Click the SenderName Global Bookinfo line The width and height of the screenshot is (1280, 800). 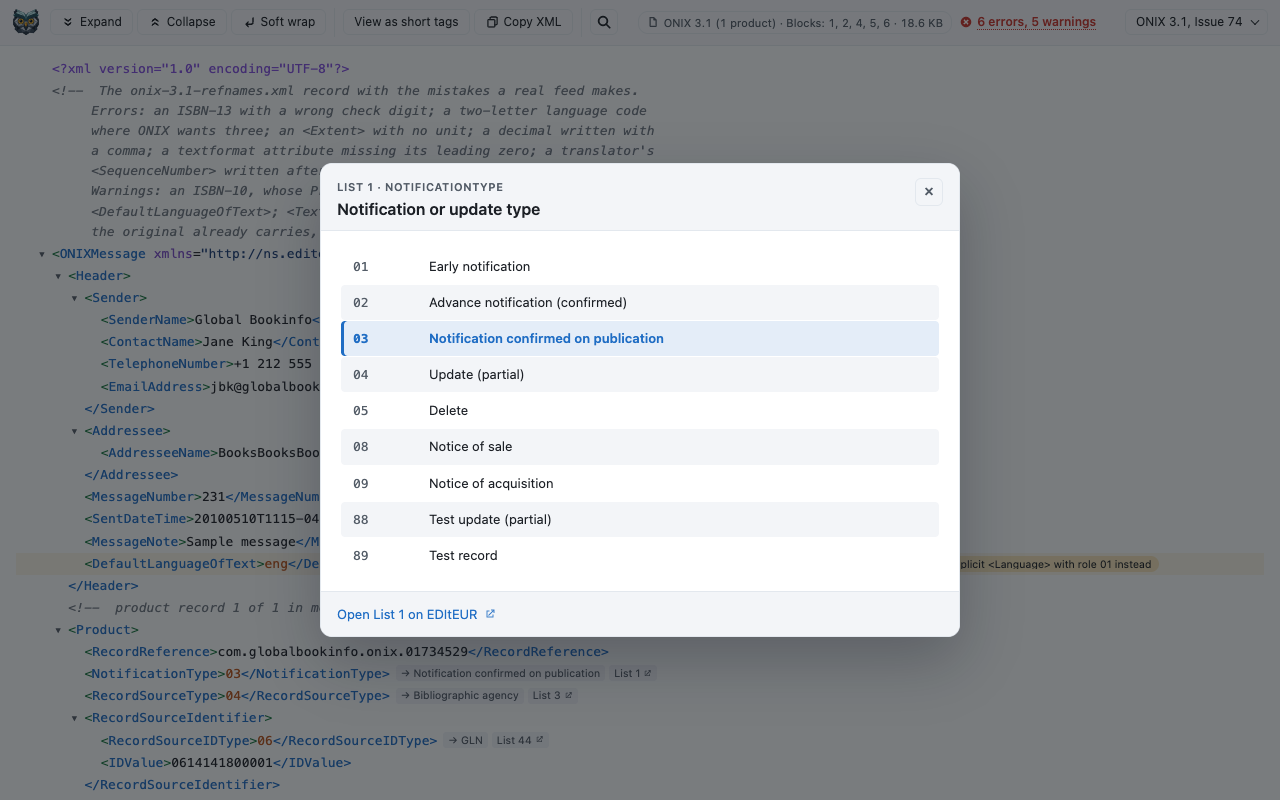tap(210, 320)
